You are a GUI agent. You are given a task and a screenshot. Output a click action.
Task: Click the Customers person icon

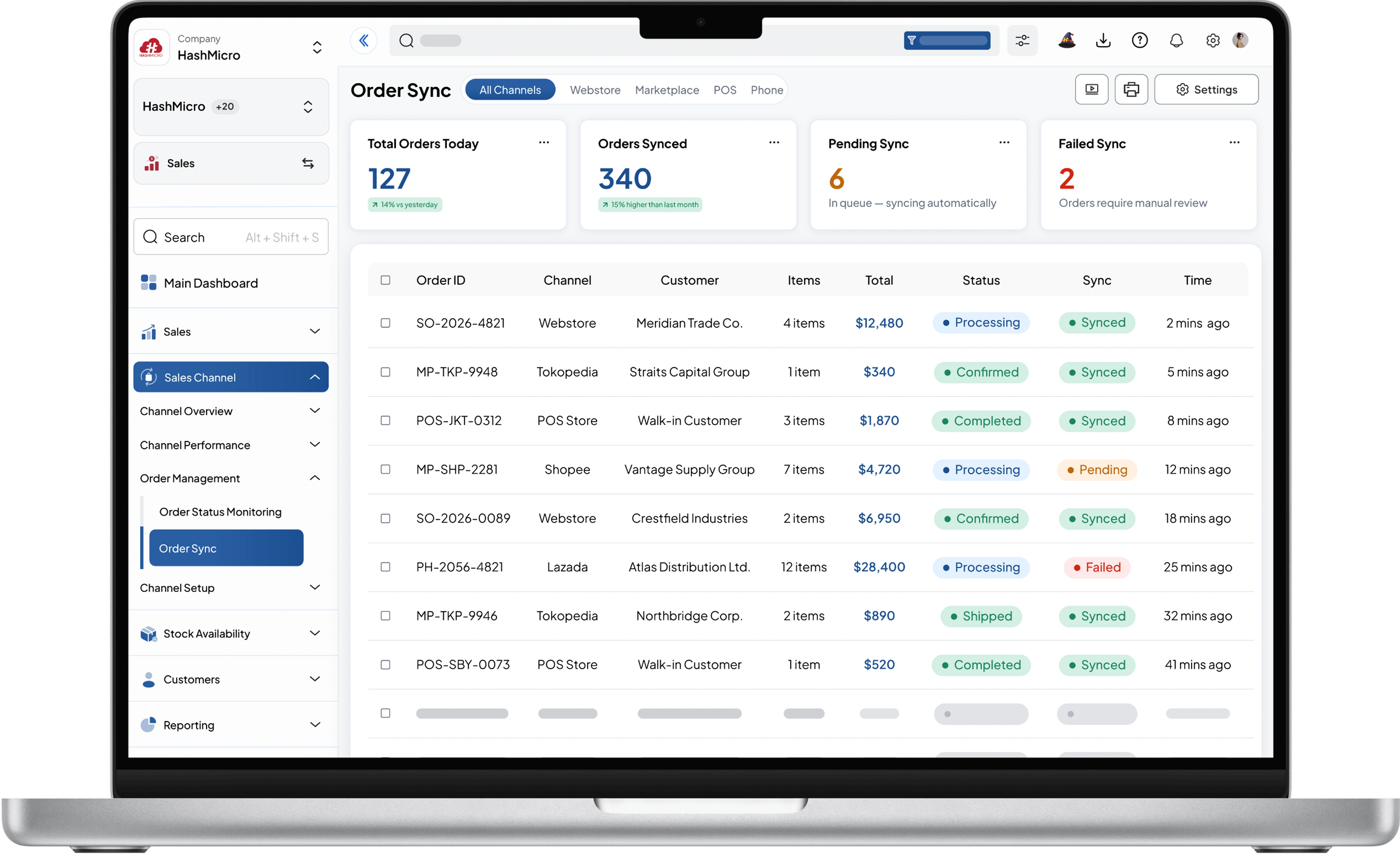click(148, 680)
